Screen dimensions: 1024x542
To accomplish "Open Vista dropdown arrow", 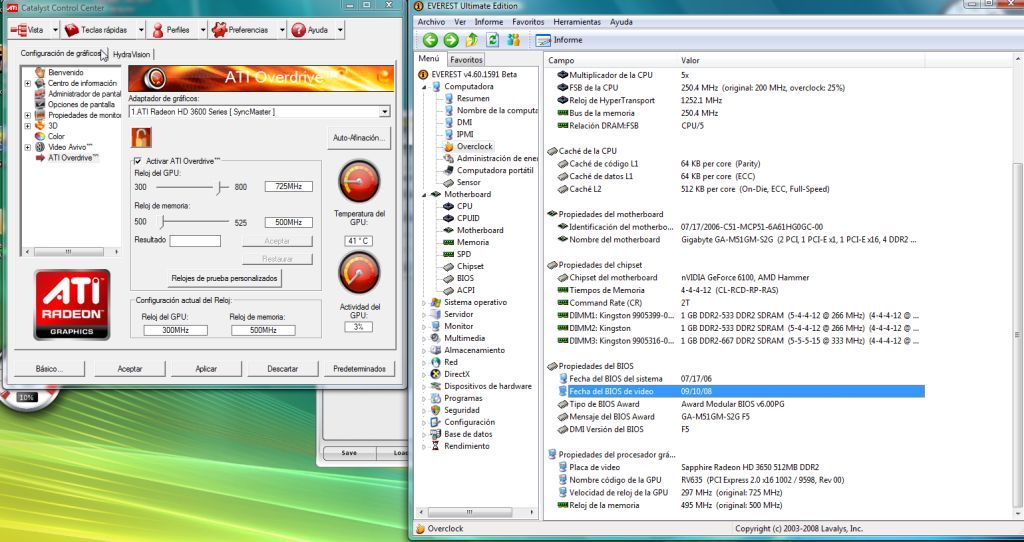I will coord(55,30).
